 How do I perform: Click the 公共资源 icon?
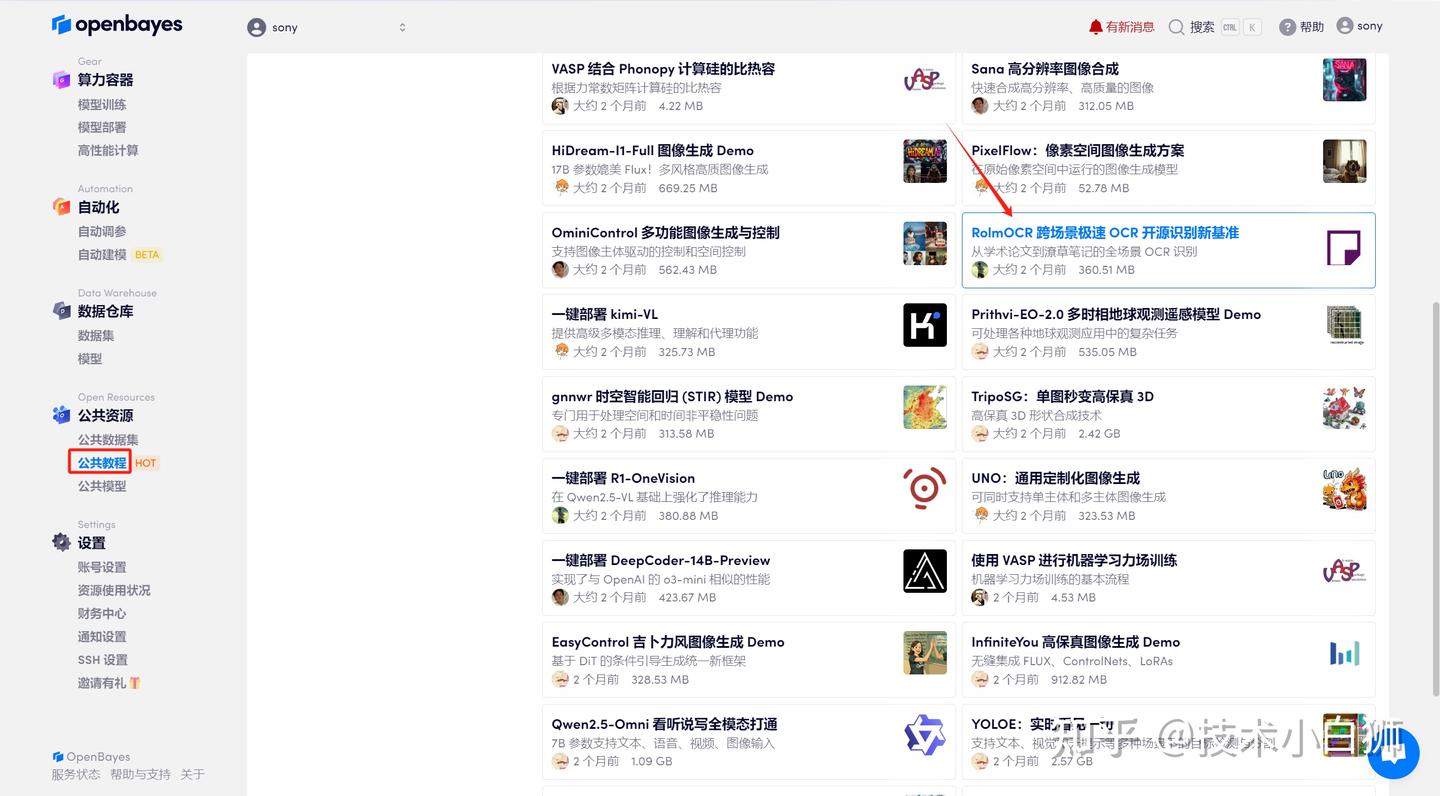click(x=61, y=415)
